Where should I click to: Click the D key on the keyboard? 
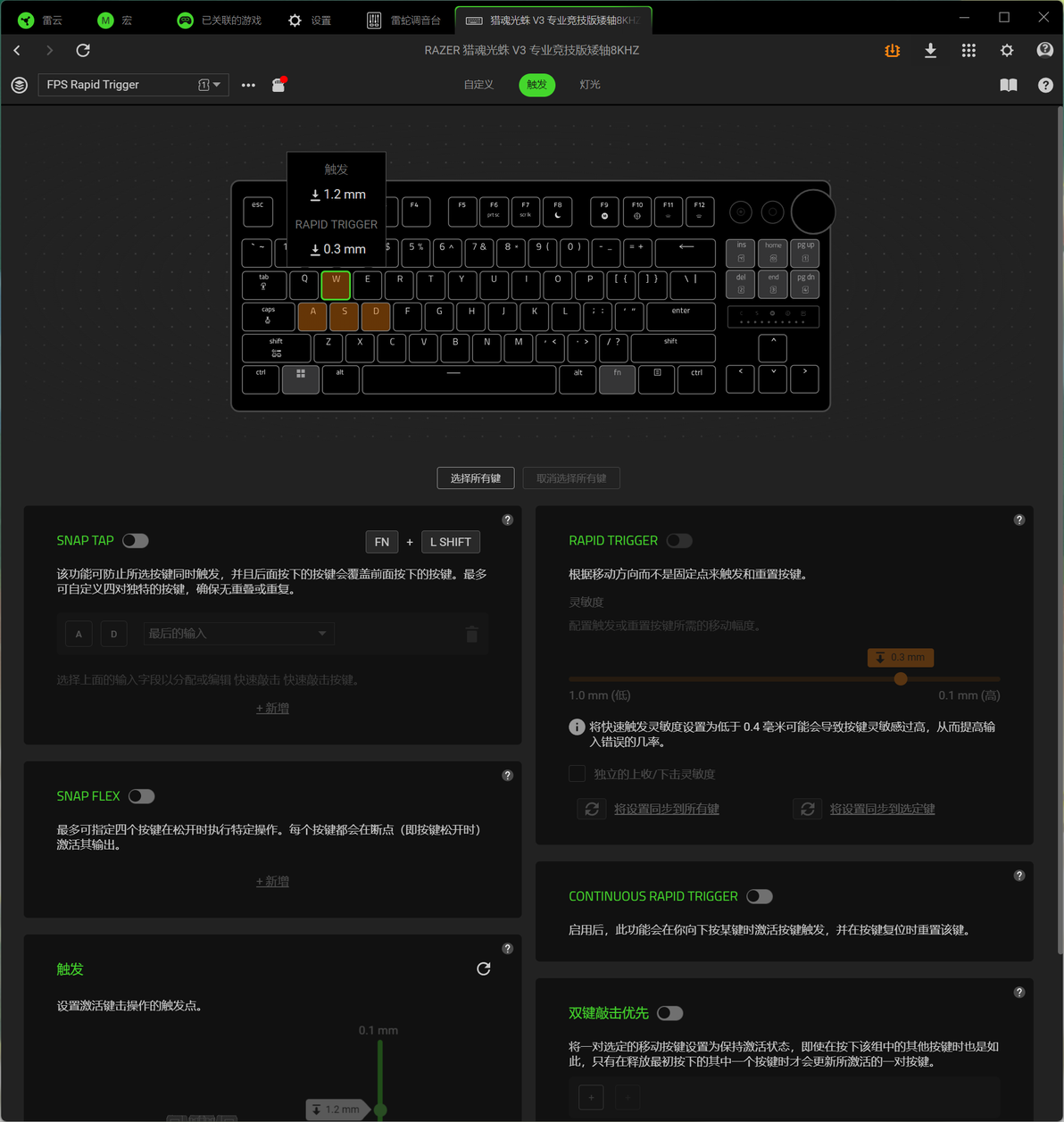pos(376,316)
